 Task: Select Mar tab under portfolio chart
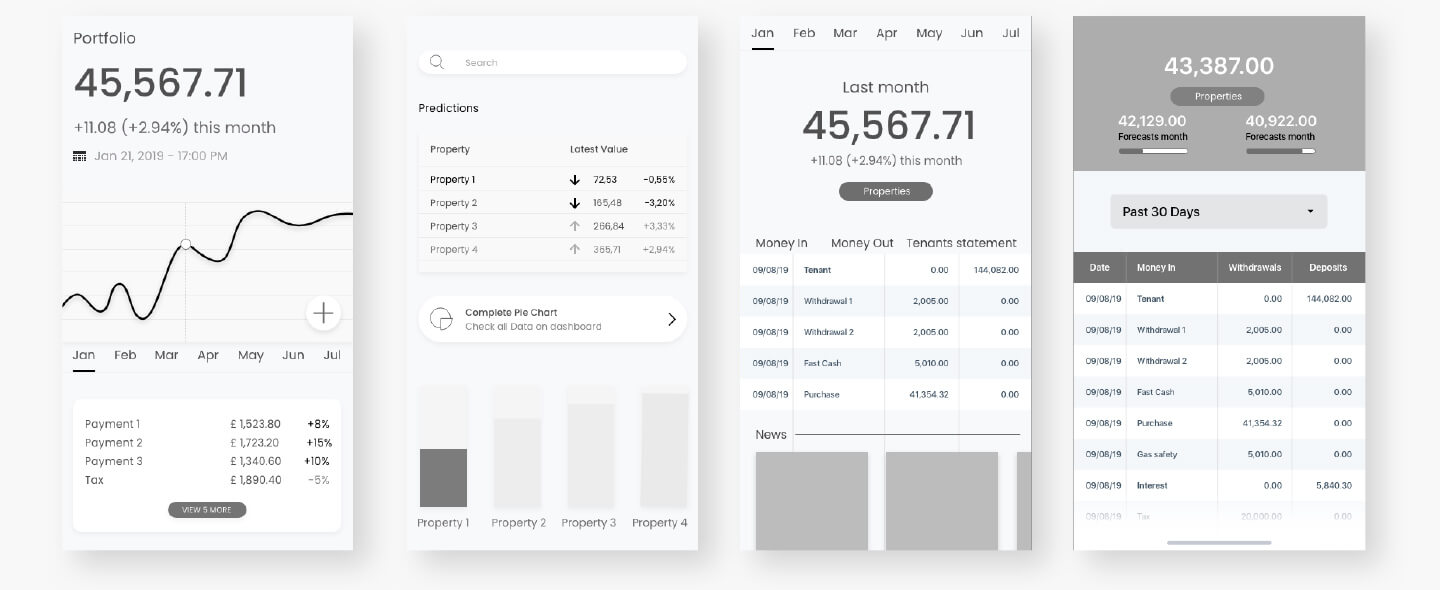pyautogui.click(x=166, y=355)
